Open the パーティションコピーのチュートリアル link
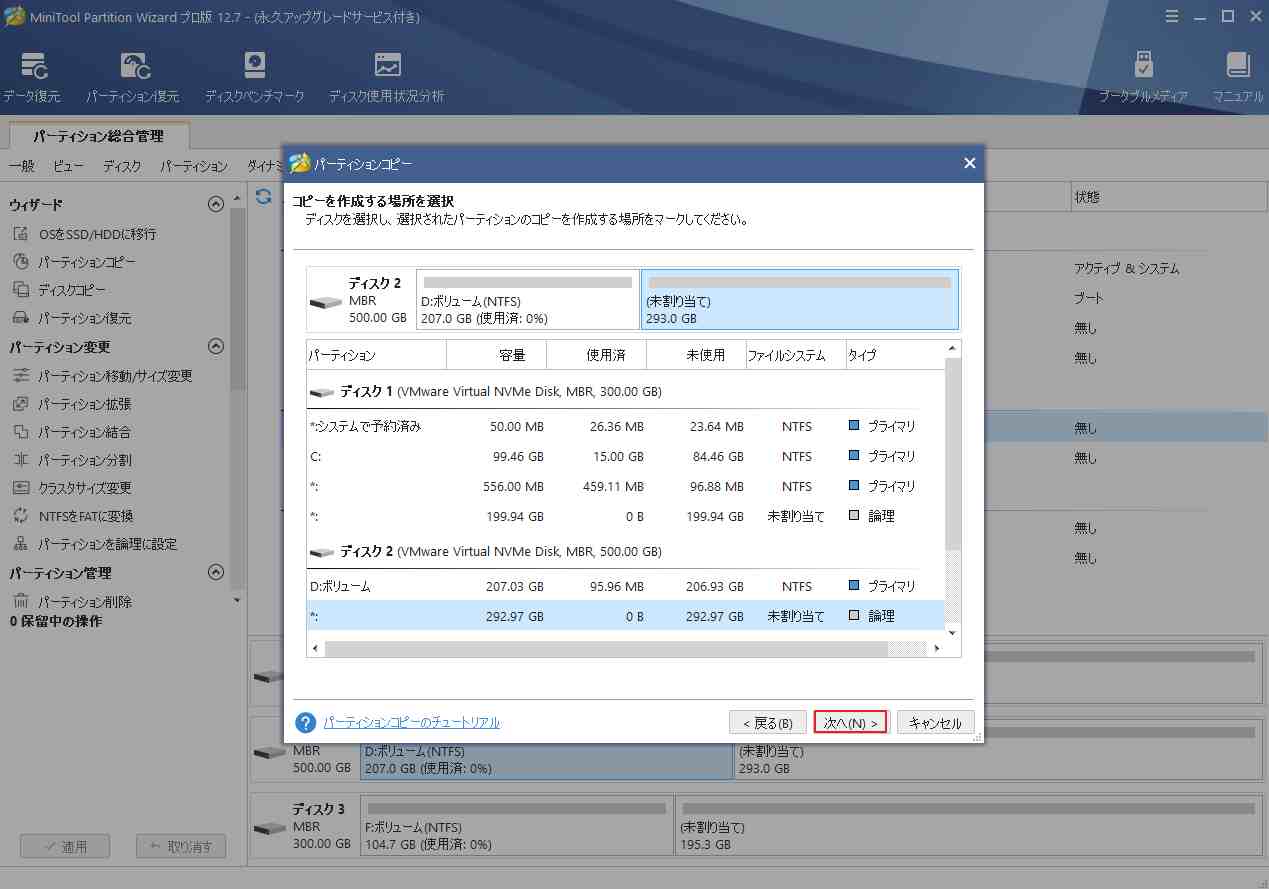The width and height of the screenshot is (1269, 889). coord(411,722)
